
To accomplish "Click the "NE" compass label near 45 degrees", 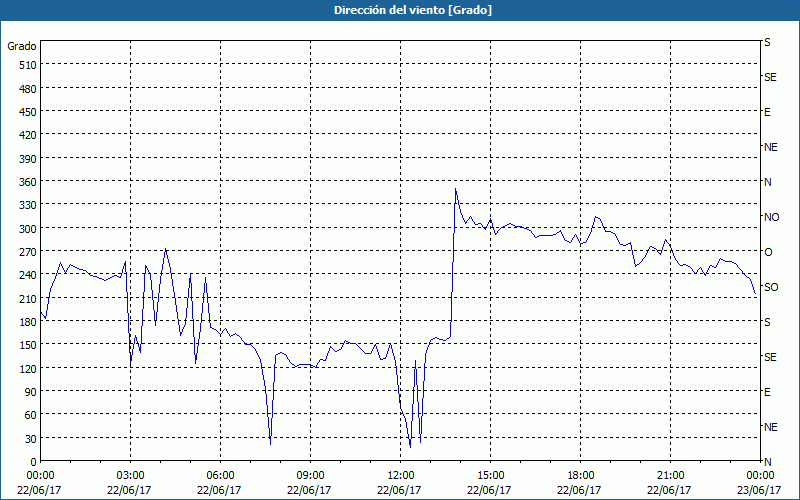I will click(x=771, y=427).
